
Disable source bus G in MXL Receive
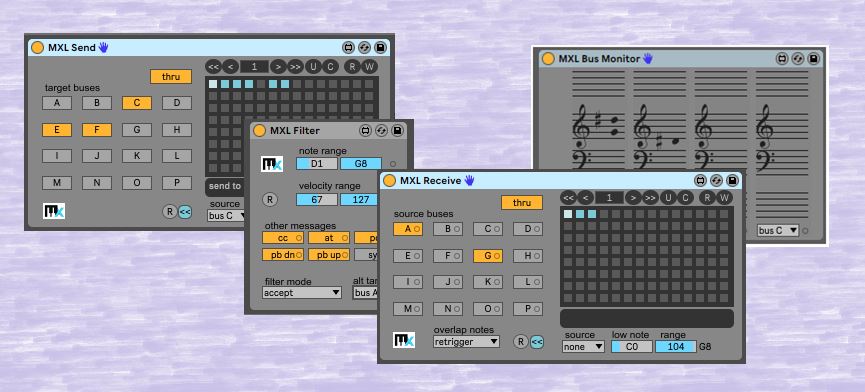pos(488,256)
